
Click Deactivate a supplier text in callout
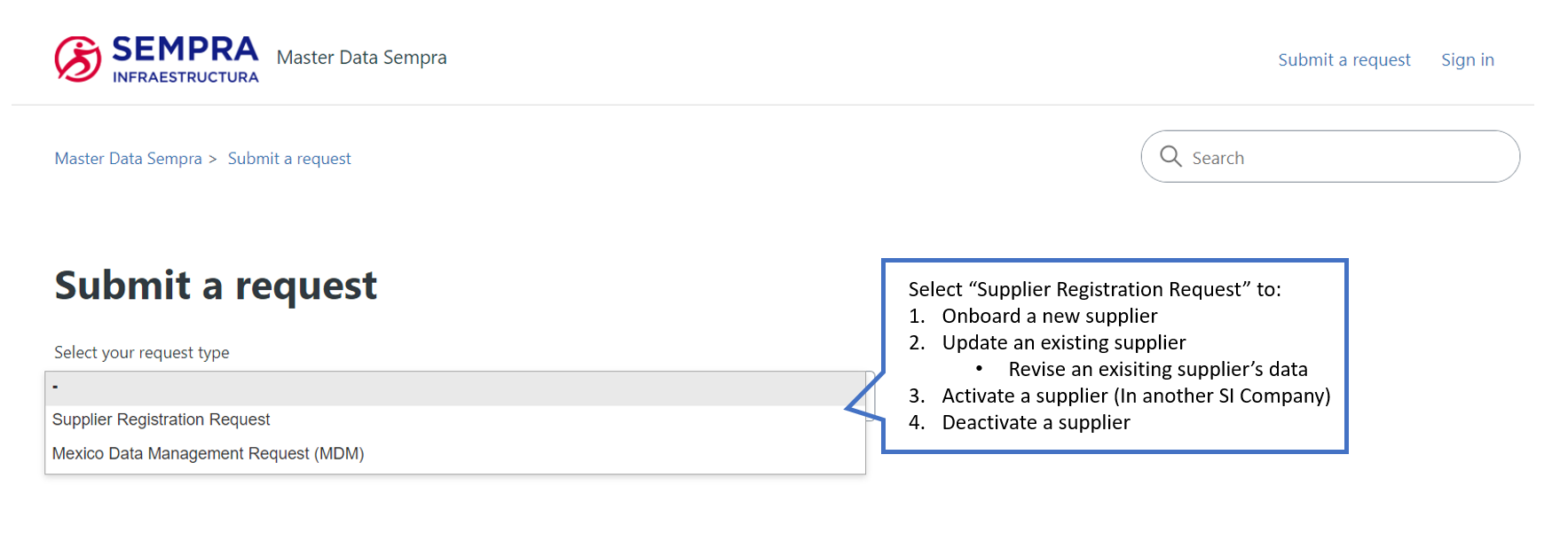coord(1036,422)
